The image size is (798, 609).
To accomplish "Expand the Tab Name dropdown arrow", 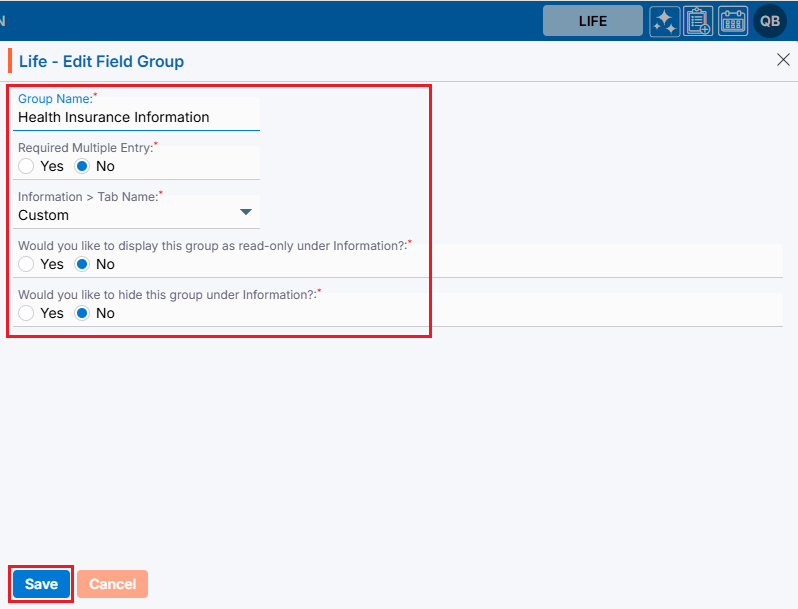I will pyautogui.click(x=246, y=212).
